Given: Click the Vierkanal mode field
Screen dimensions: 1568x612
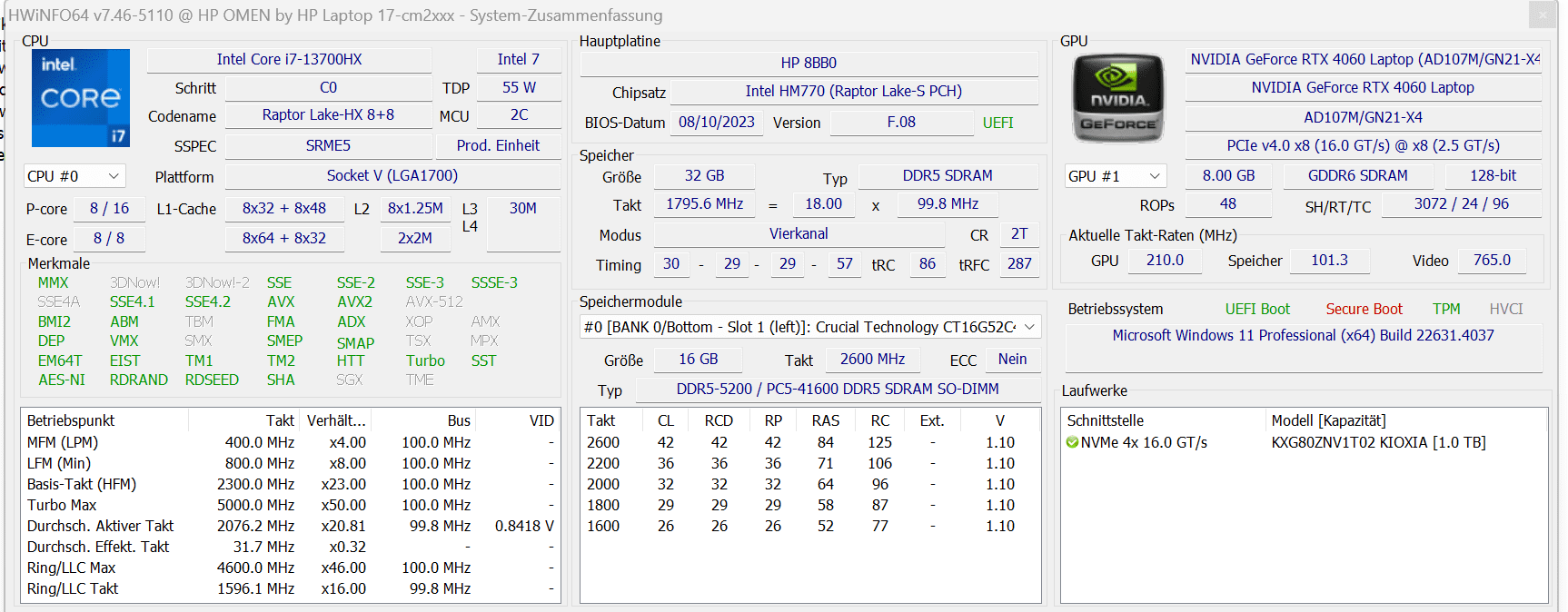Looking at the screenshot, I should 799,233.
